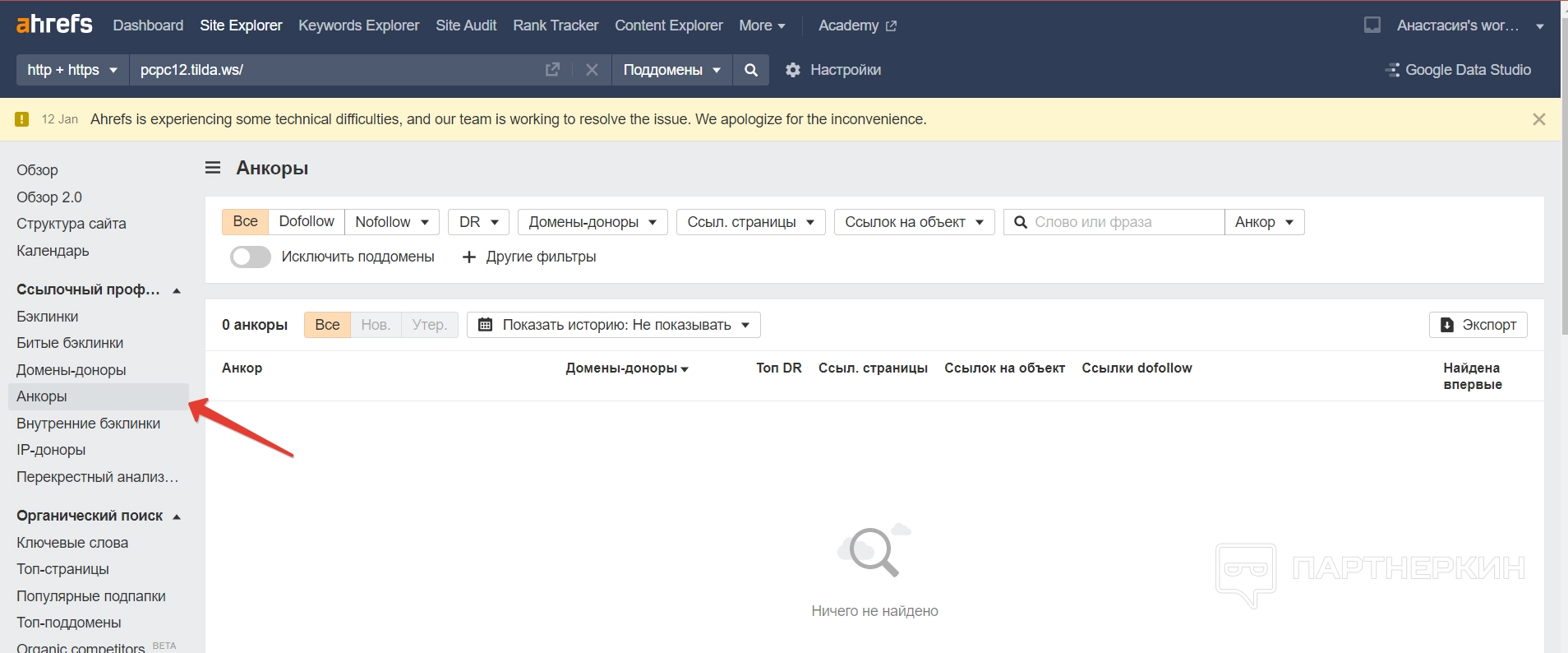The image size is (1568, 653).
Task: Open Keywords Explorer tab
Action: click(x=358, y=25)
